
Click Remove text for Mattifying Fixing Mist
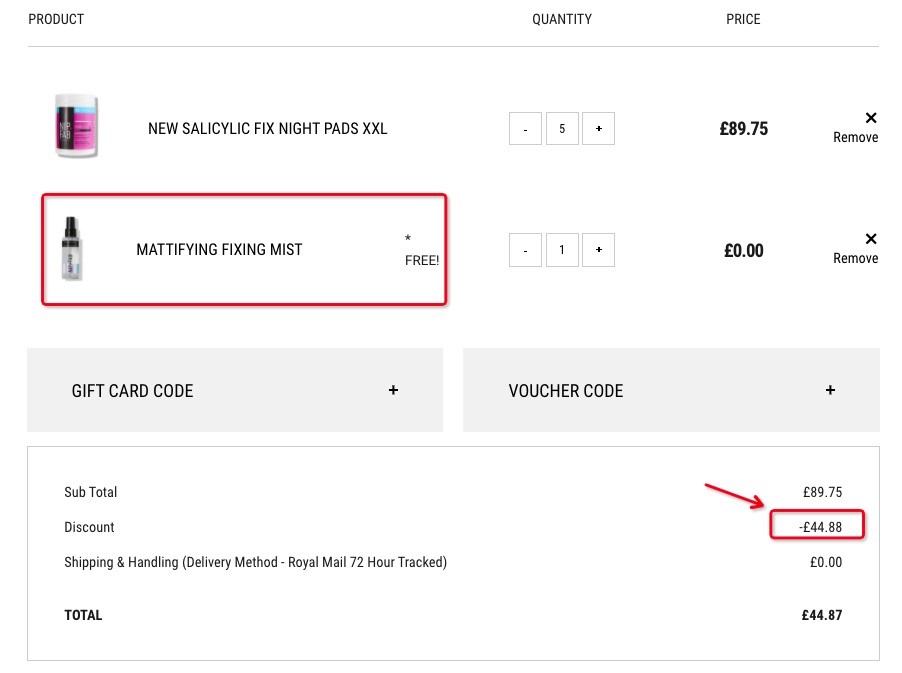point(855,258)
